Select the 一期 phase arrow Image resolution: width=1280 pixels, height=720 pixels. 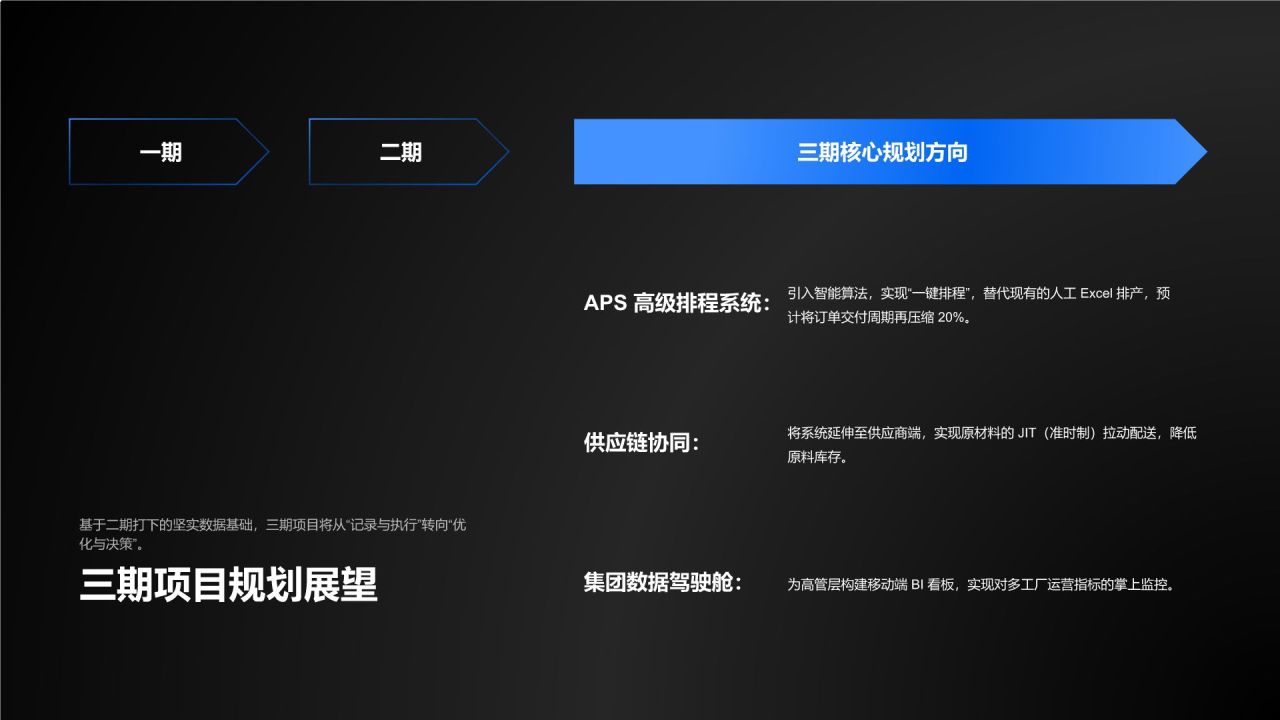pyautogui.click(x=168, y=152)
